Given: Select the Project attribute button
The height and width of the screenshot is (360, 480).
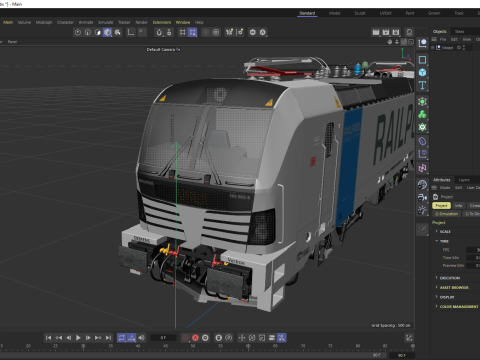Looking at the screenshot, I should tap(441, 206).
